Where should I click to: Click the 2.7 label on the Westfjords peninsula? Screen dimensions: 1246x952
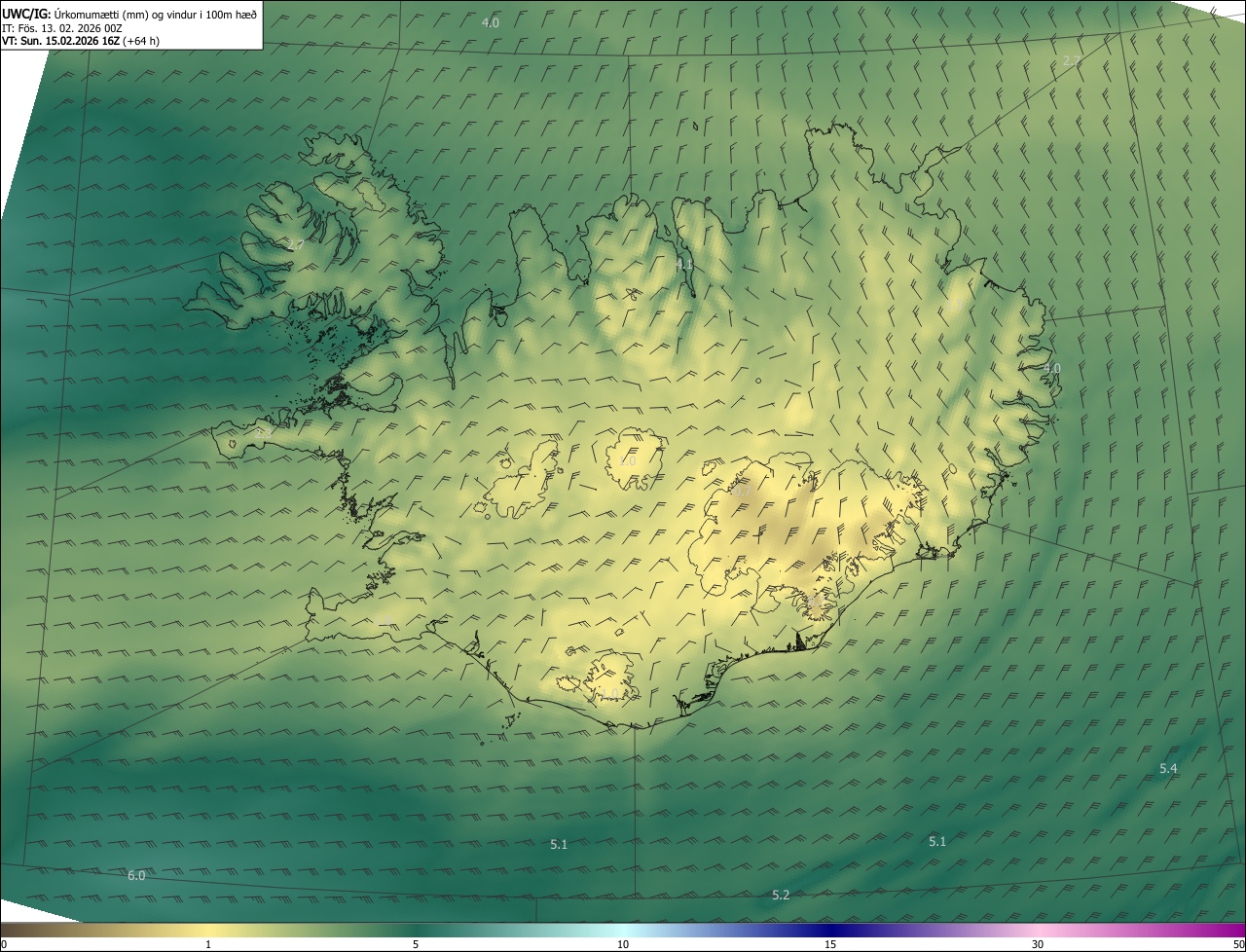pos(295,244)
